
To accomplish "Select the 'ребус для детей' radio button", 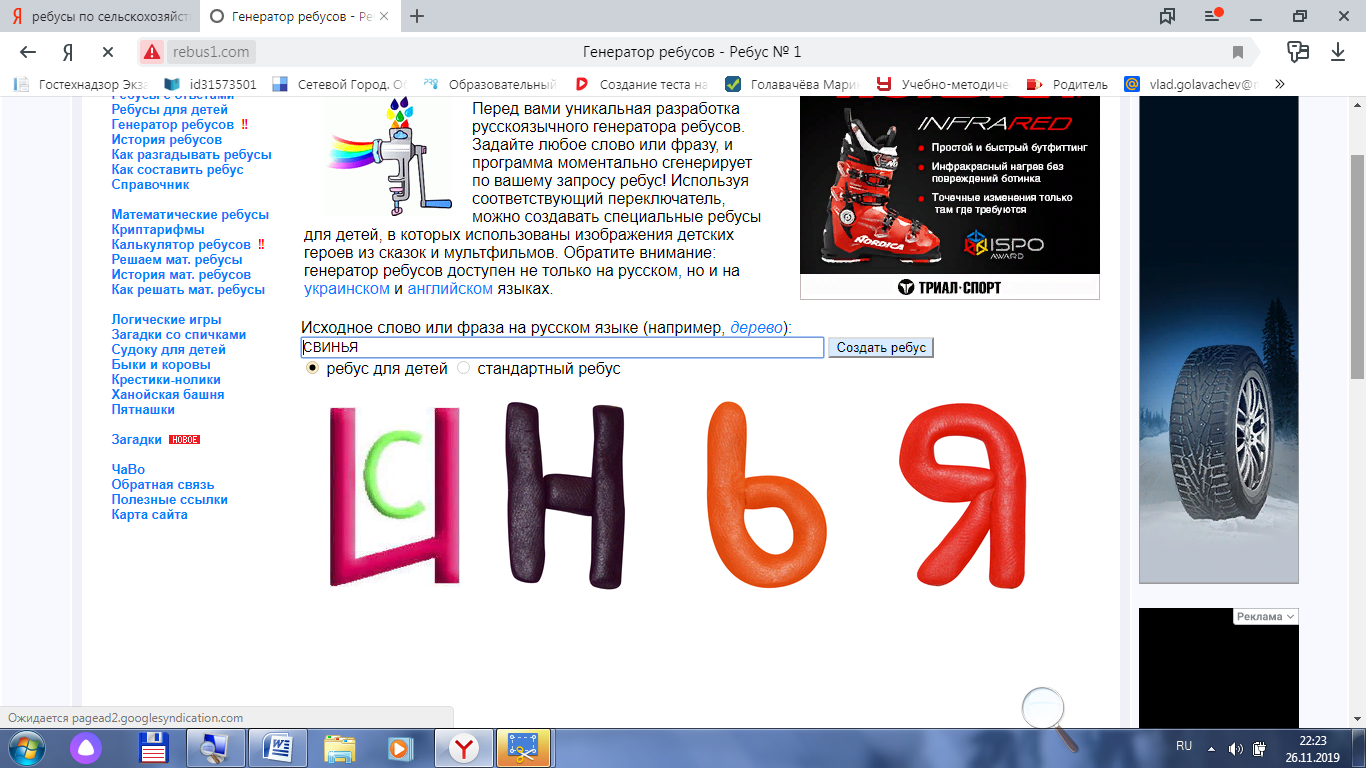I will pyautogui.click(x=312, y=368).
